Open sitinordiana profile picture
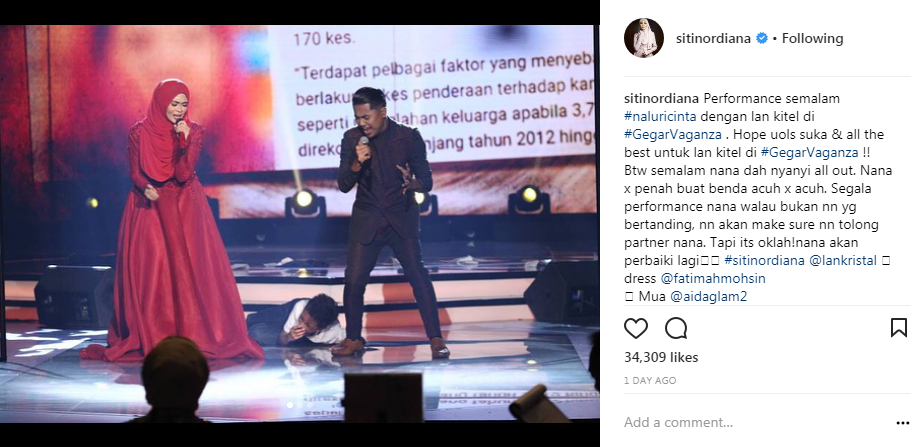 coord(644,38)
